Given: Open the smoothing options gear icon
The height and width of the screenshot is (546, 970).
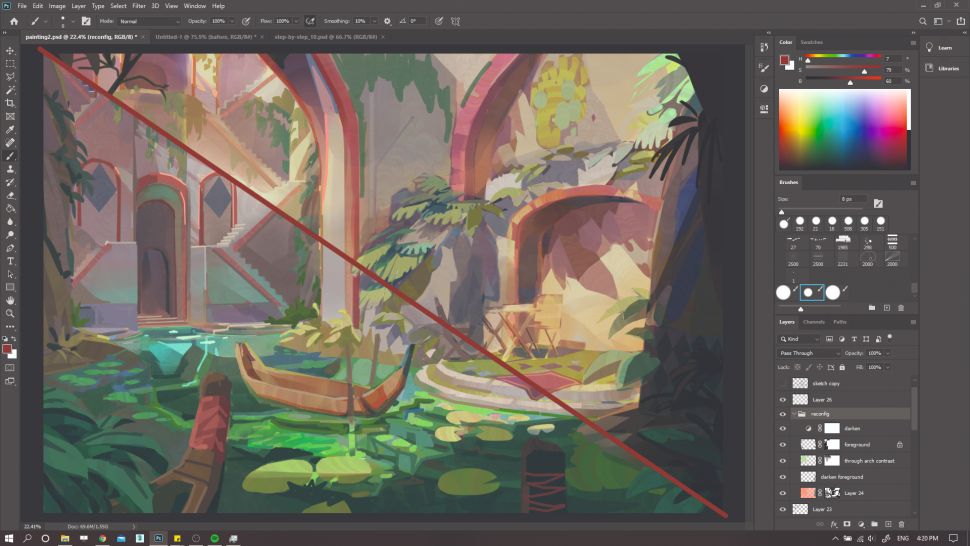Looking at the screenshot, I should 388,20.
